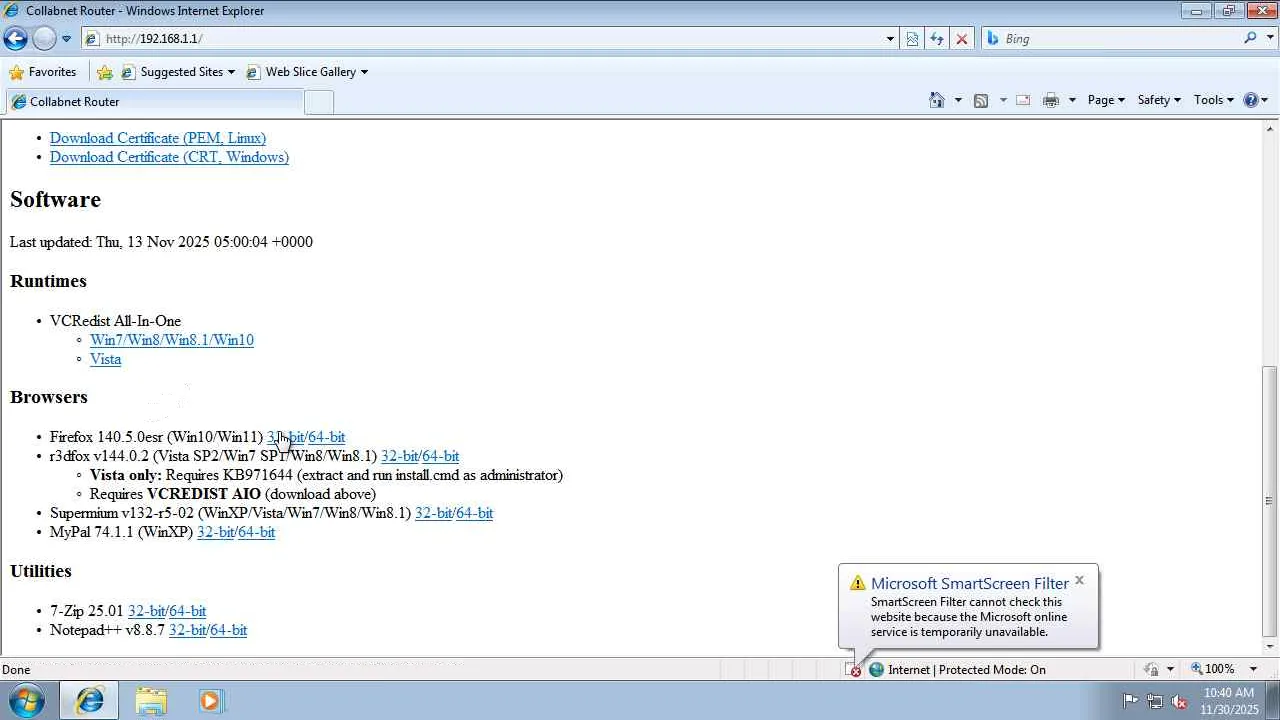
Task: Click the zoom level 100% button
Action: (1212, 670)
